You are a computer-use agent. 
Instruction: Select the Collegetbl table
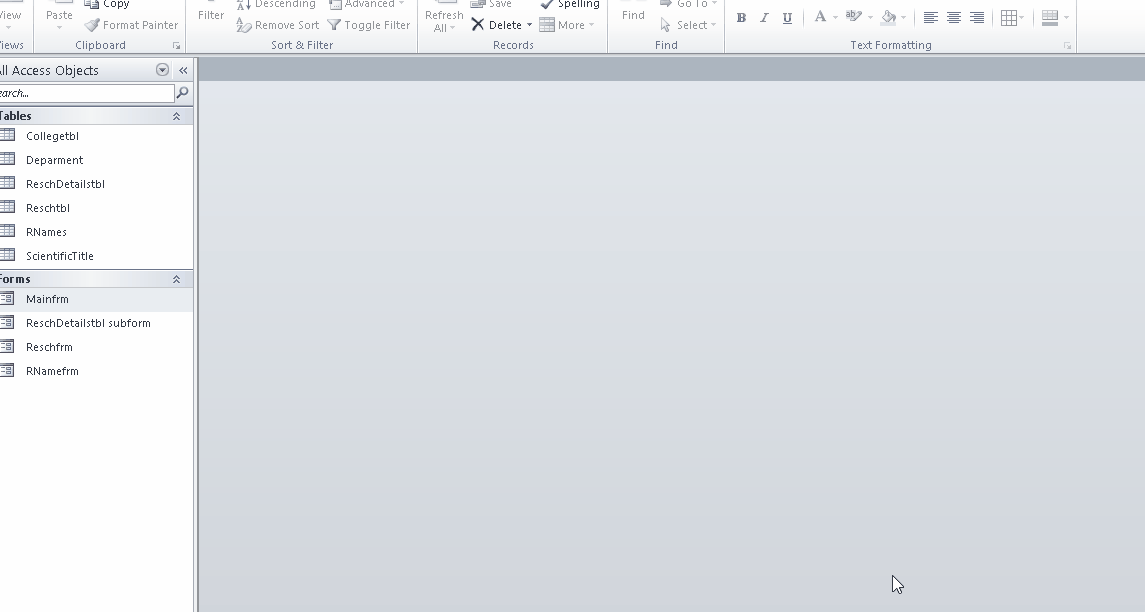(x=52, y=136)
